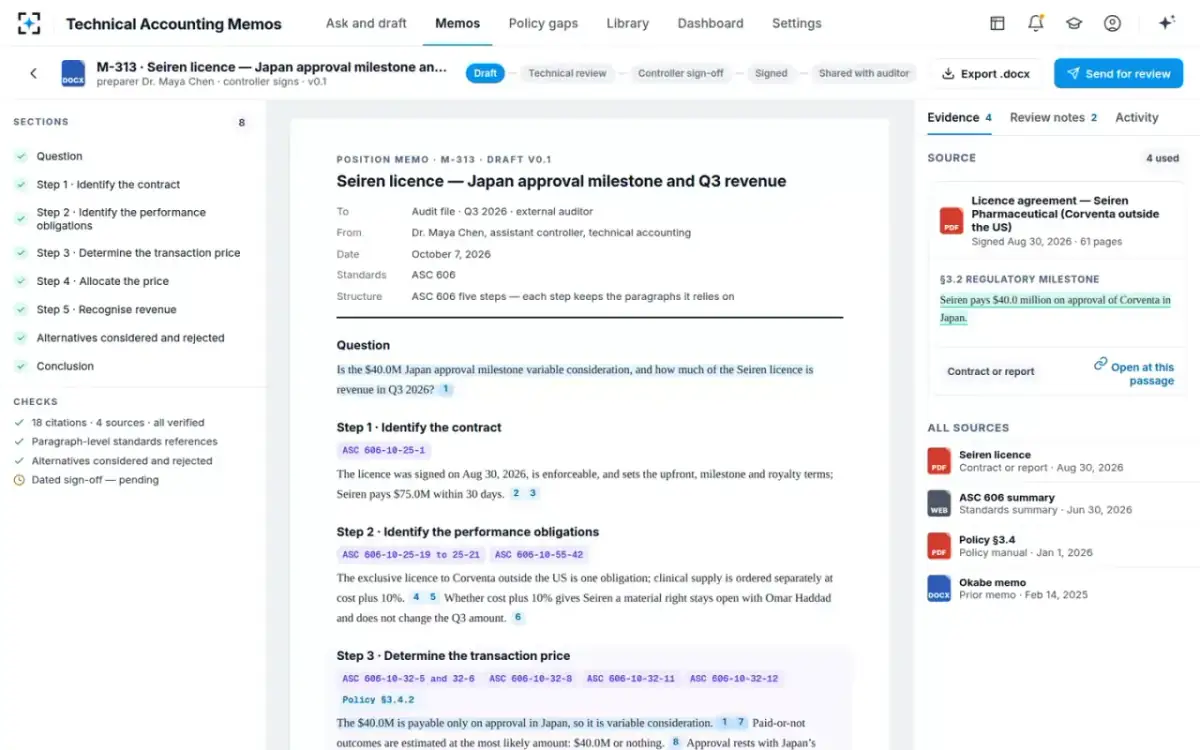Click the ASC 606-10-32-8 reference chip
1200x750 pixels.
coord(530,679)
